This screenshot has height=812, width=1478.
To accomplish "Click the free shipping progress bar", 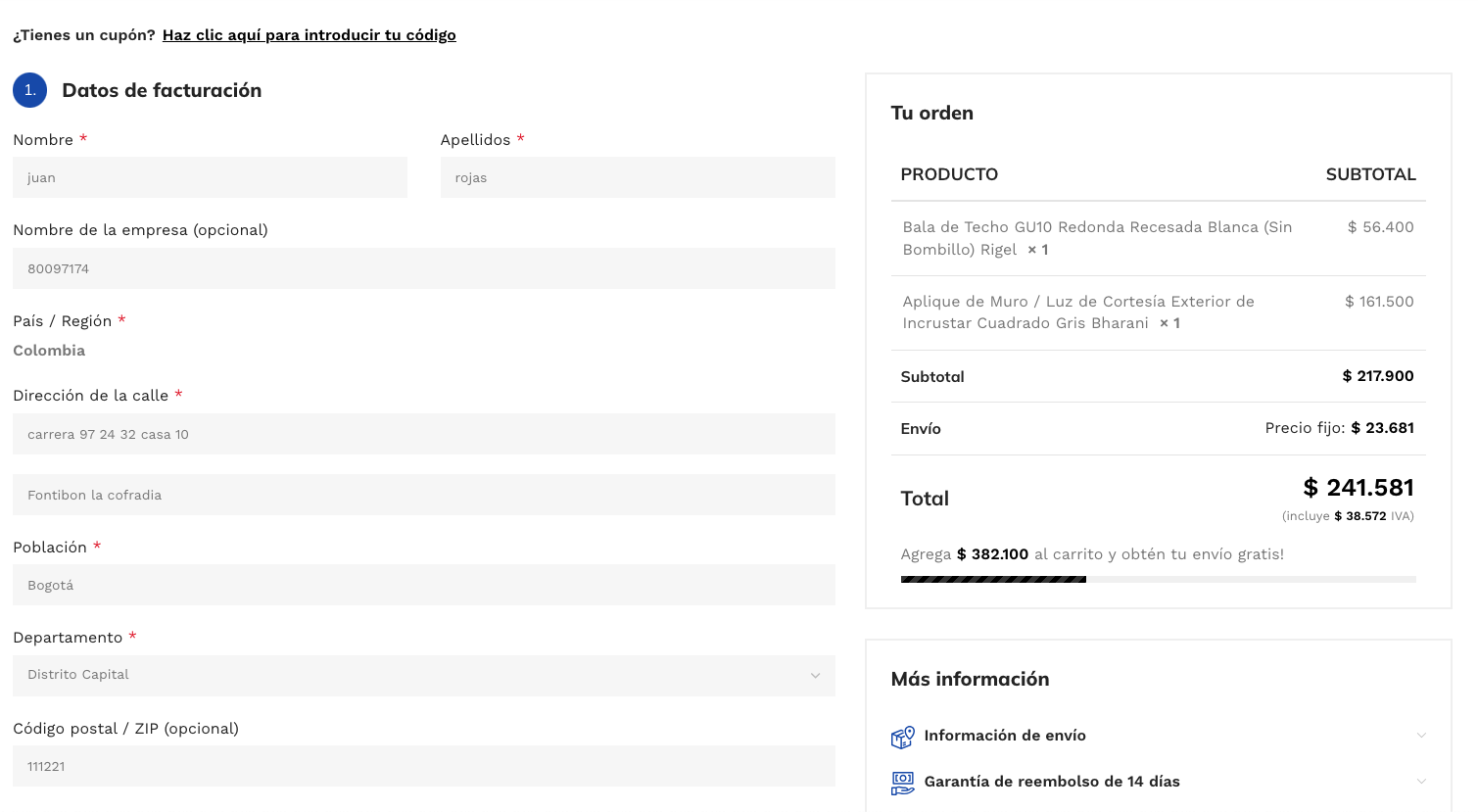I will coord(1158,580).
